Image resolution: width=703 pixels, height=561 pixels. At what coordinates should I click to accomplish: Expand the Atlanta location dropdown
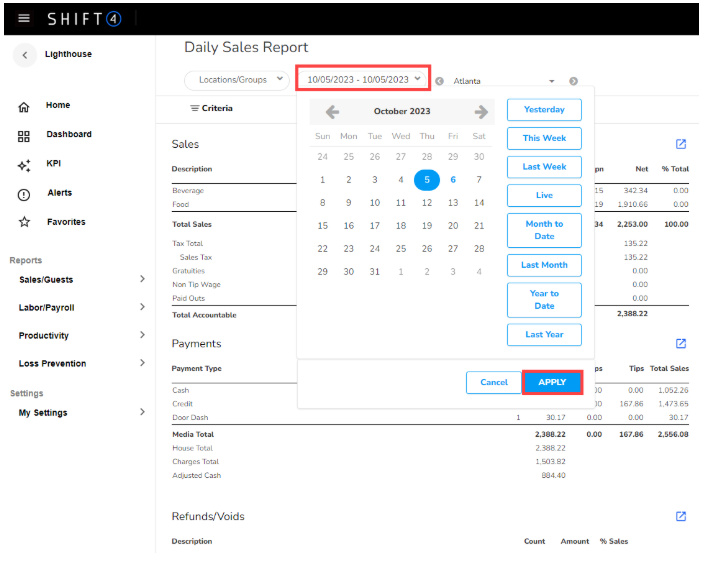tap(551, 81)
